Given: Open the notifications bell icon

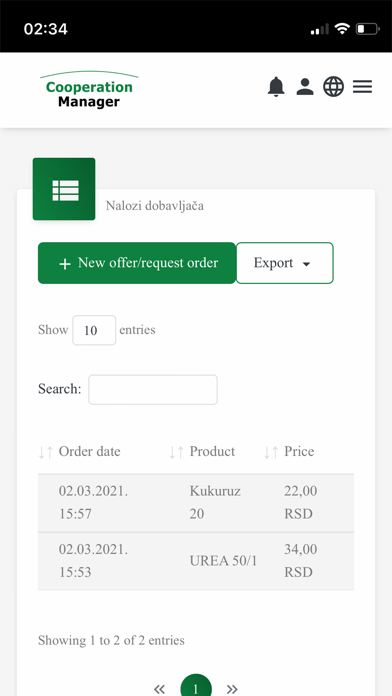Looking at the screenshot, I should pos(276,87).
